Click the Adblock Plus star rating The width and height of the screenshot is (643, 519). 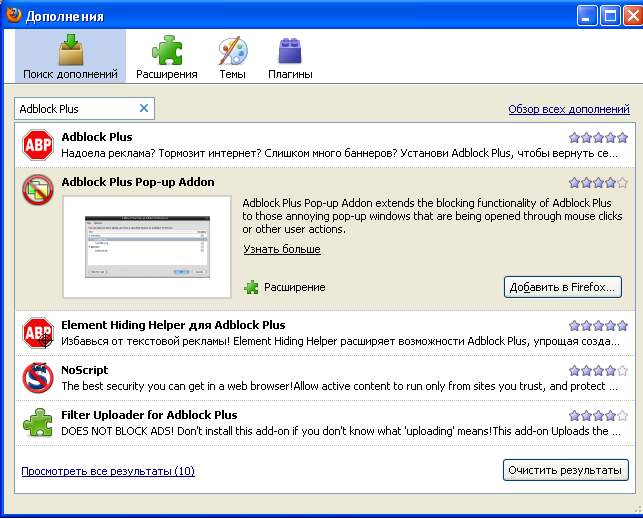click(x=598, y=138)
